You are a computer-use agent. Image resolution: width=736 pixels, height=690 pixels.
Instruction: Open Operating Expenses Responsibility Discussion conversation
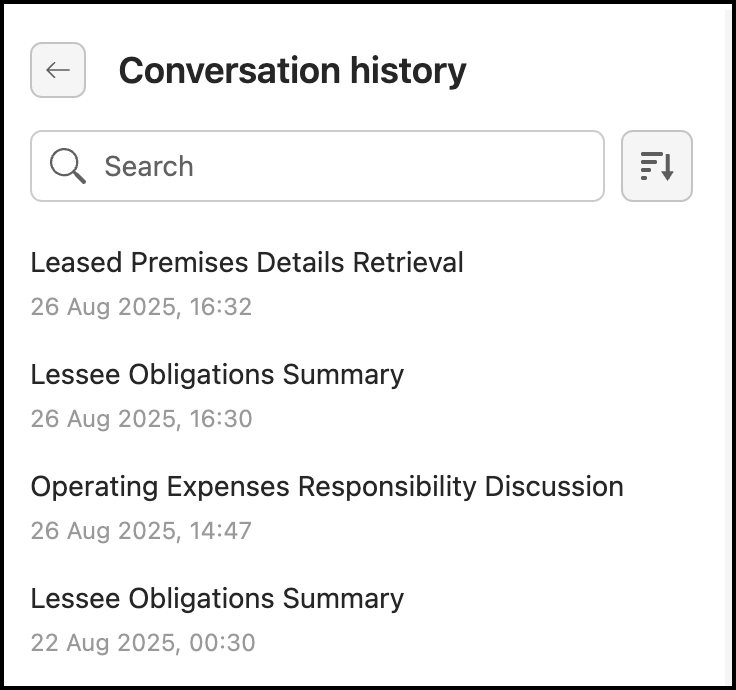[327, 487]
